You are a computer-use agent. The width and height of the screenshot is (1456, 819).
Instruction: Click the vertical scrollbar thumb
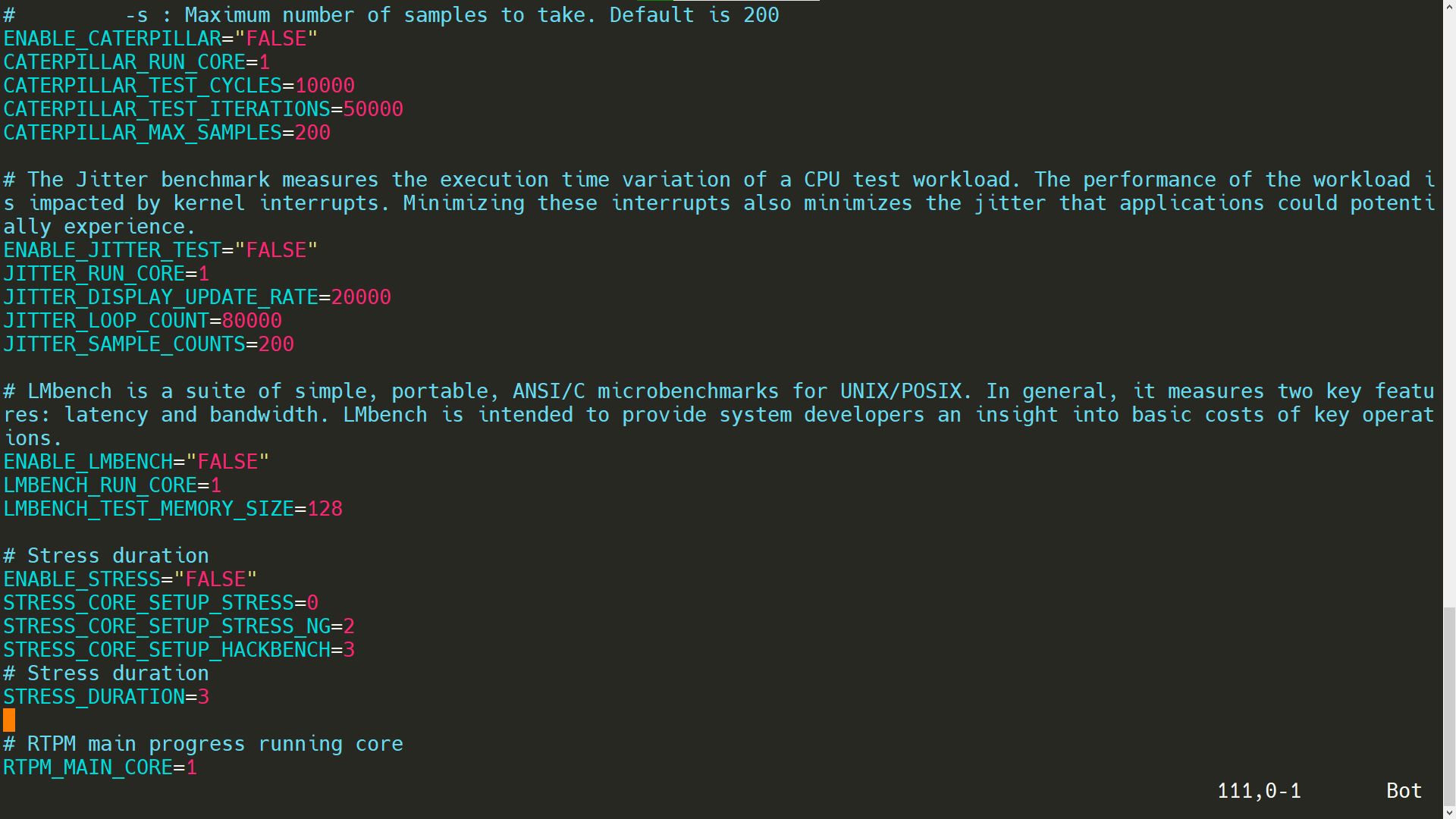(1449, 705)
